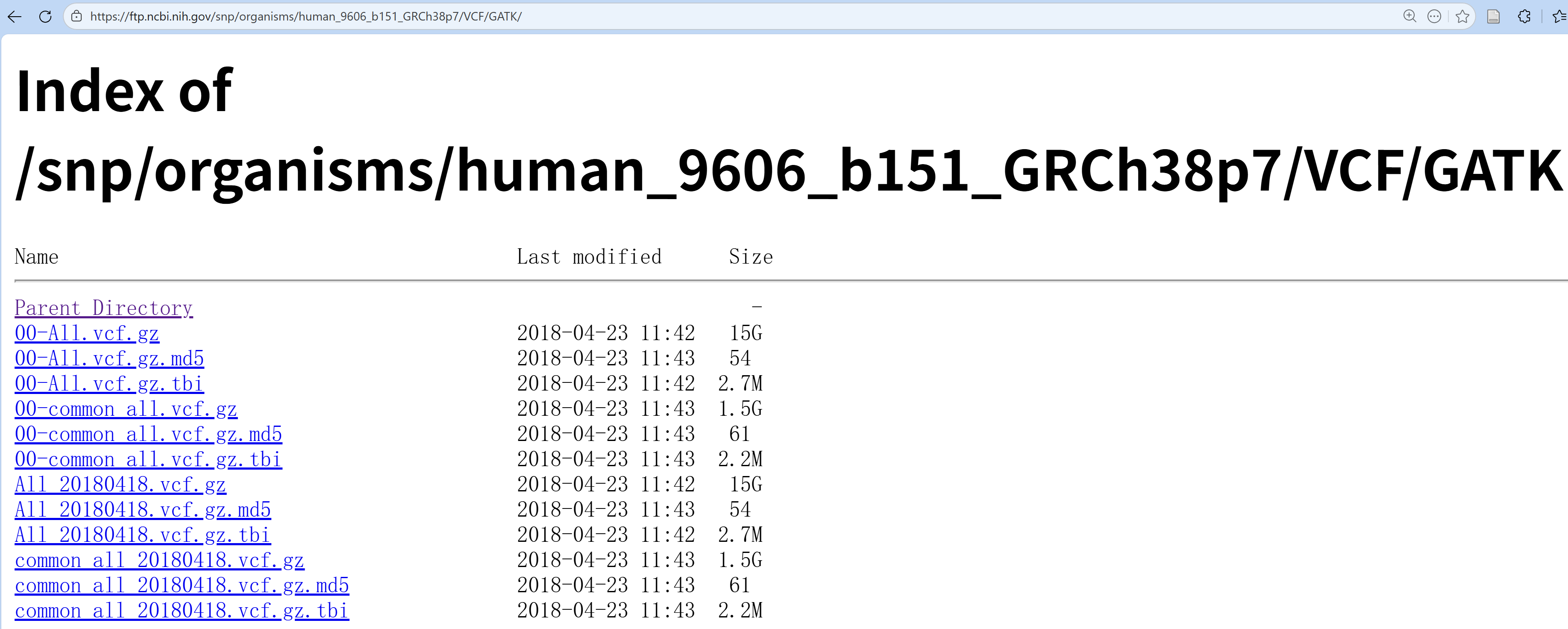Open the zoom magnifier in address bar
The image size is (1568, 629).
1409,16
